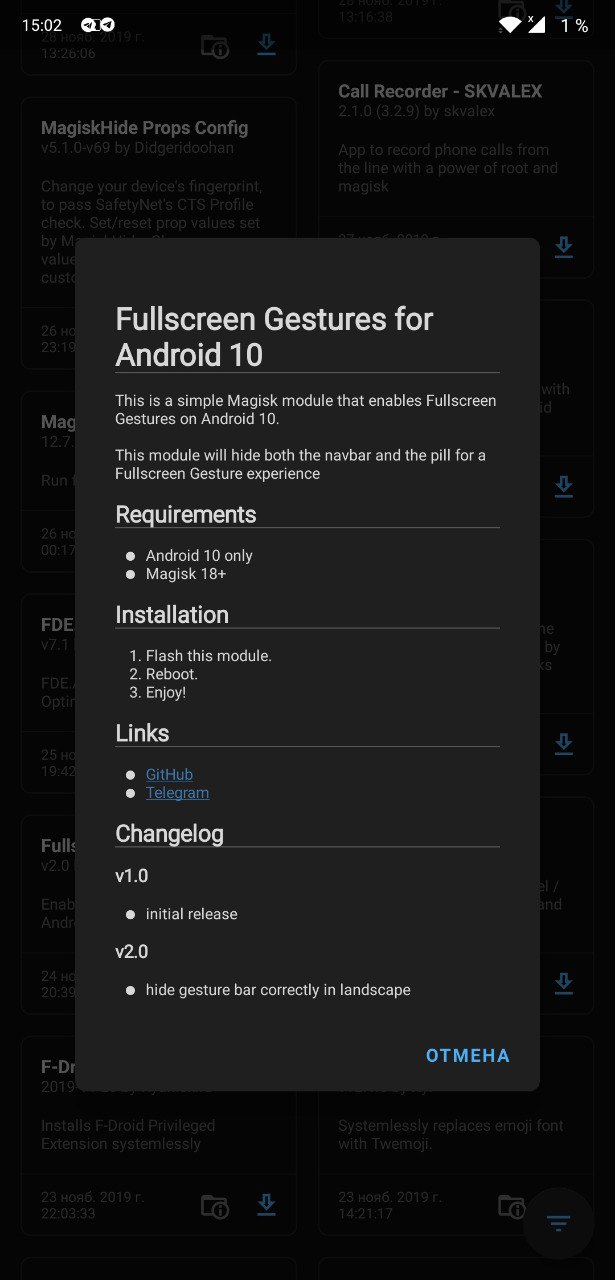Open module info icon on the Twemoji card
615x1280 pixels.
click(511, 1205)
